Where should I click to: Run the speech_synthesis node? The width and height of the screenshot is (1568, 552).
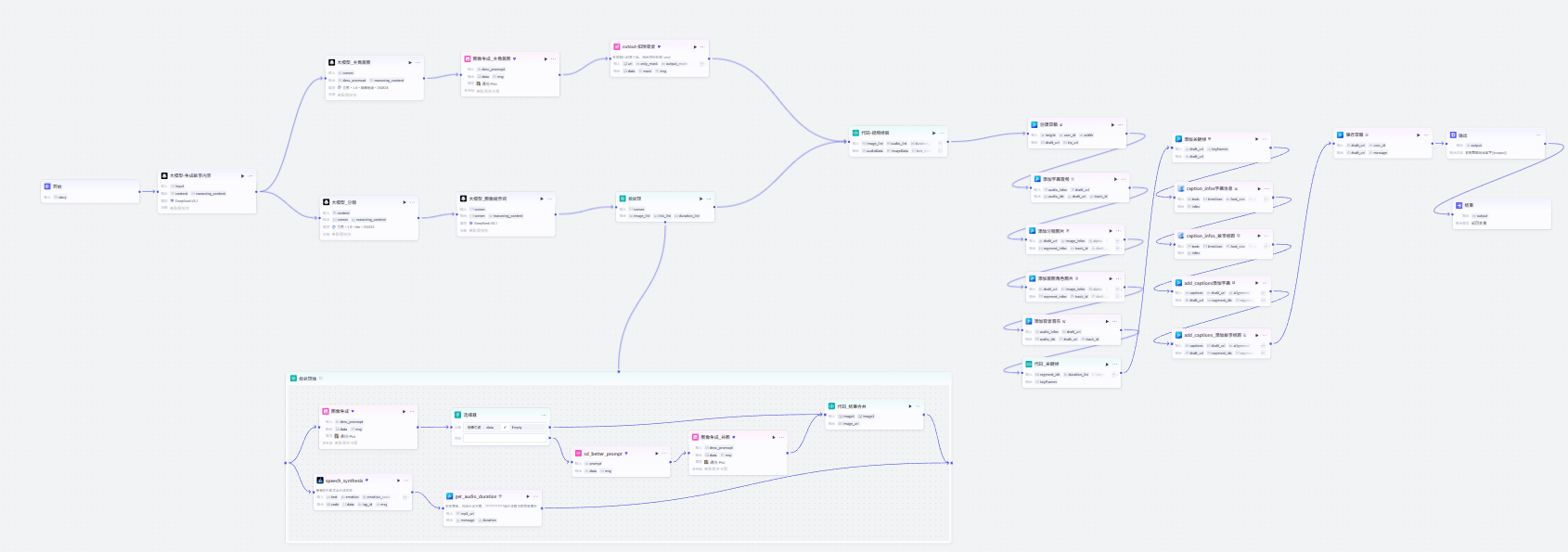coord(399,481)
